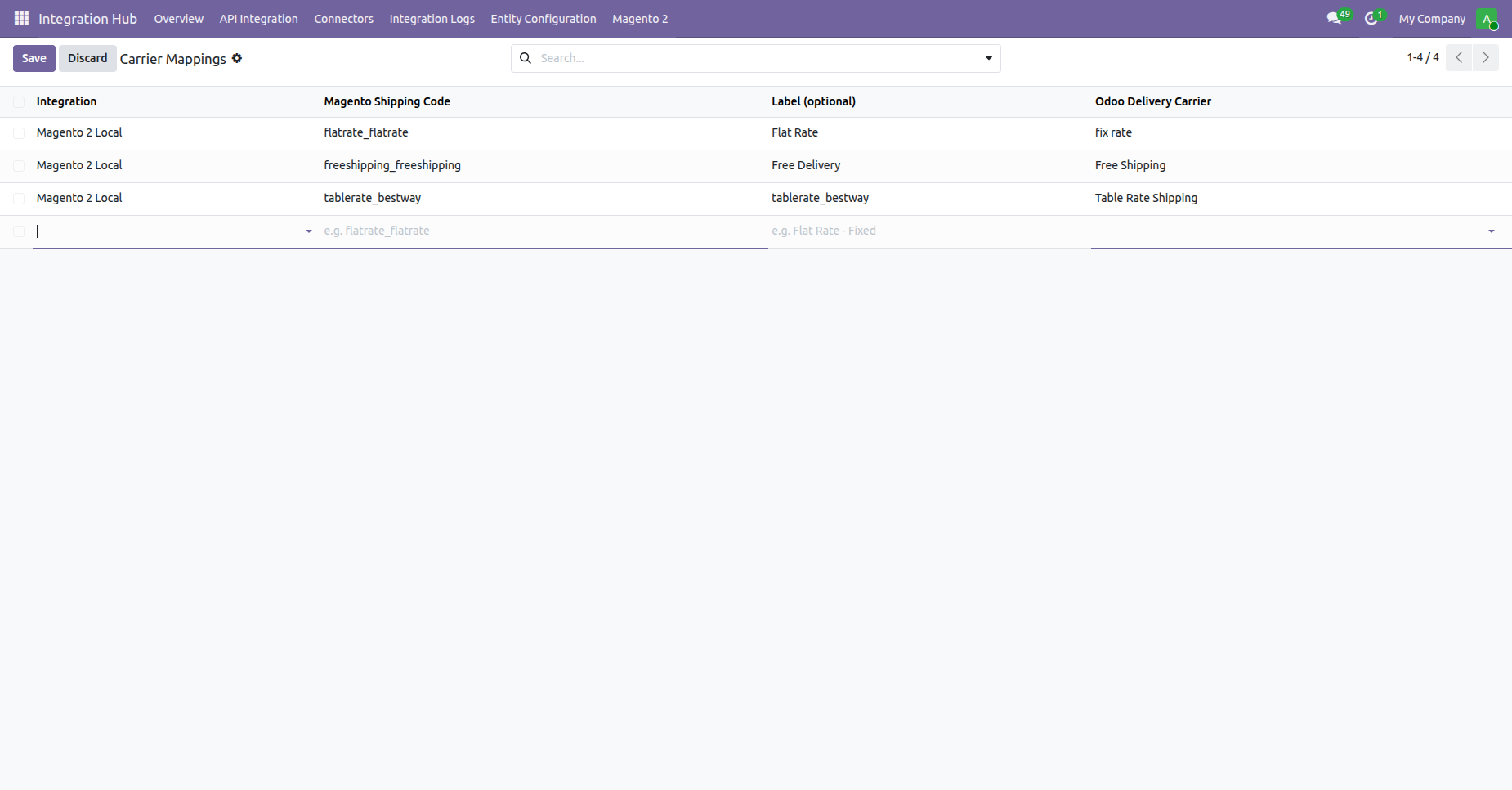Open the Integration Logs menu
The height and width of the screenshot is (790, 1512).
(432, 19)
